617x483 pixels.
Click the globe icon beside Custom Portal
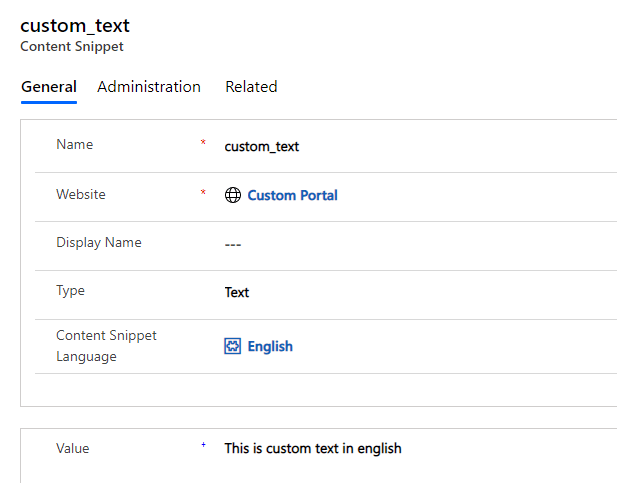pos(233,195)
